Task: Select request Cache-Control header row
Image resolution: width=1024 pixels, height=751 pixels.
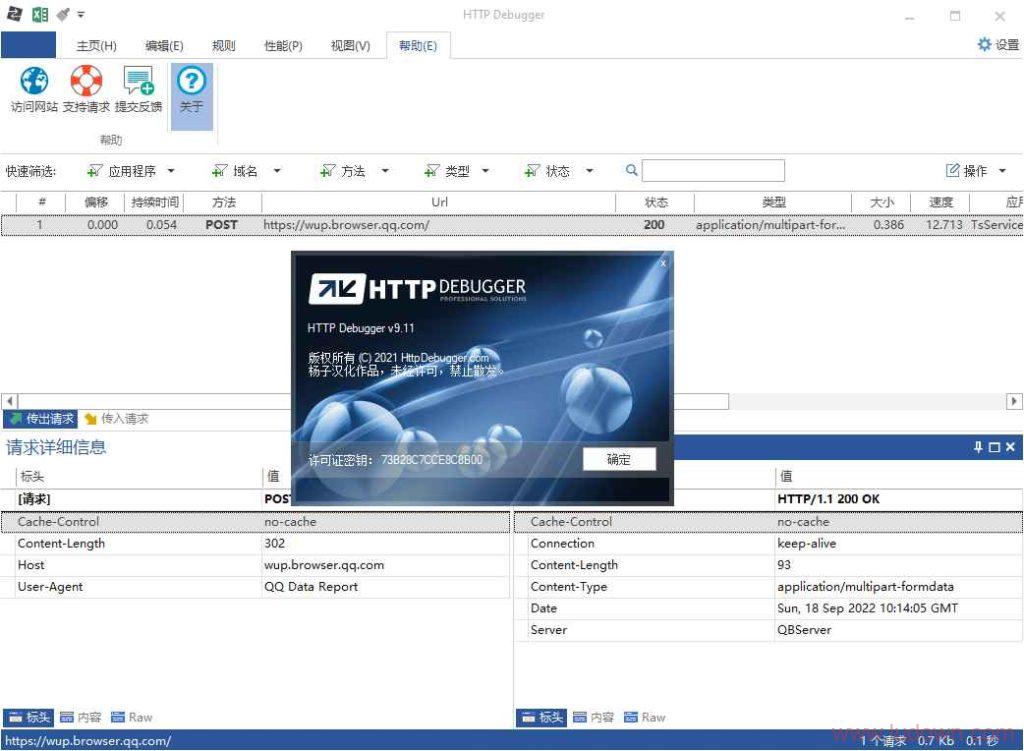Action: pyautogui.click(x=255, y=522)
